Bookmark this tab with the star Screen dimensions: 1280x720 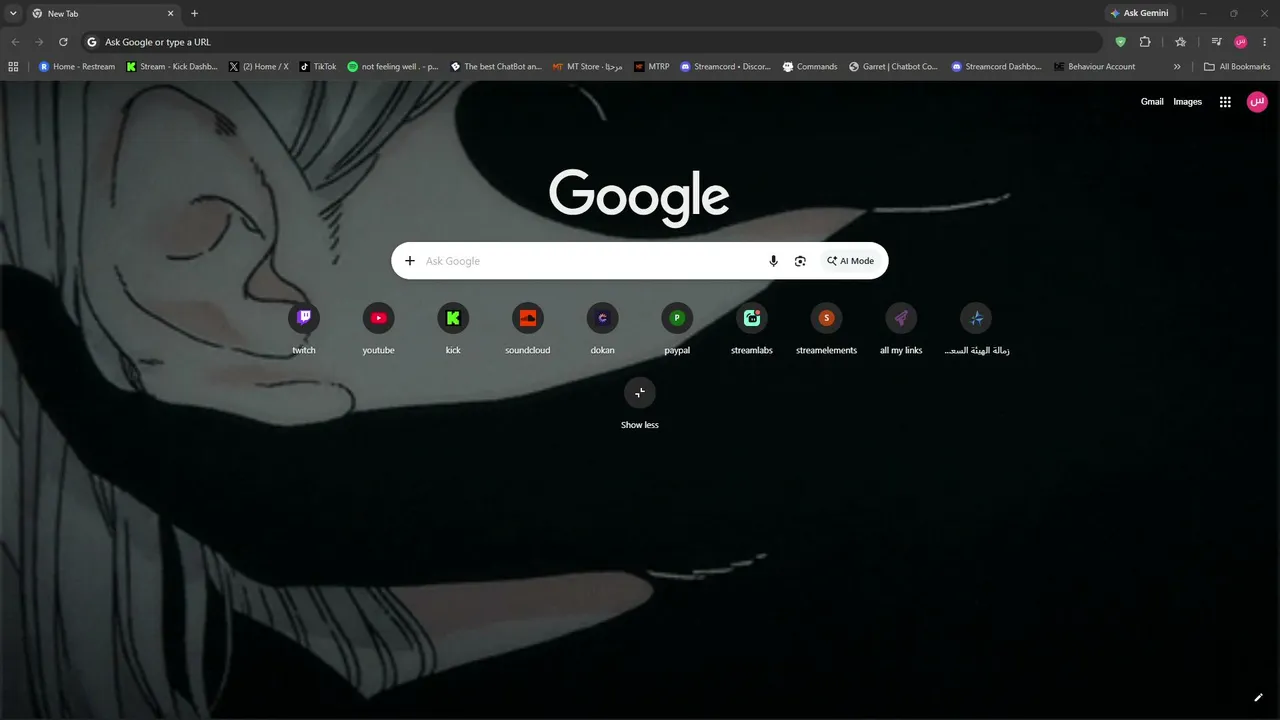[x=1181, y=42]
